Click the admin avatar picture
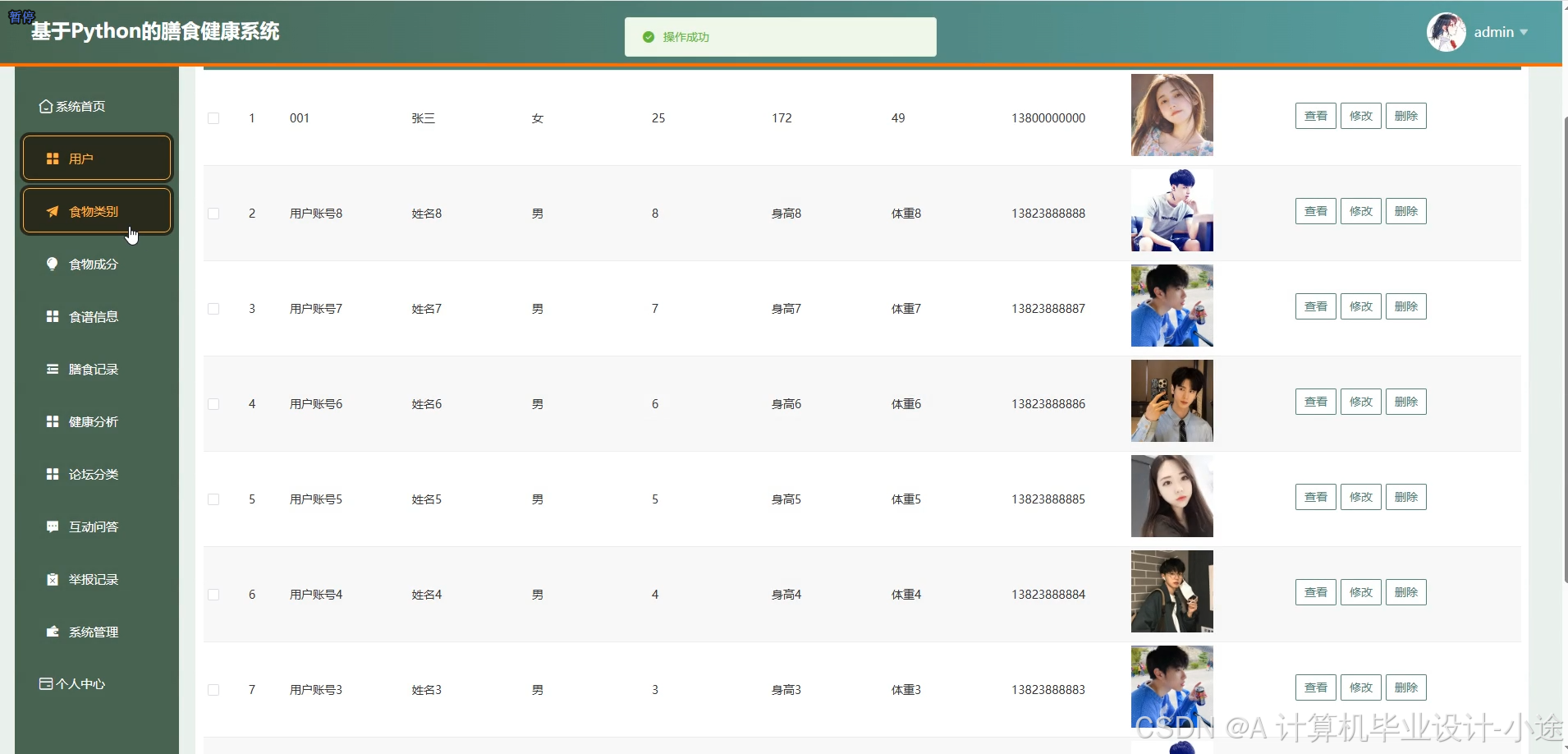Screen dimensions: 1568x754 [1447, 32]
